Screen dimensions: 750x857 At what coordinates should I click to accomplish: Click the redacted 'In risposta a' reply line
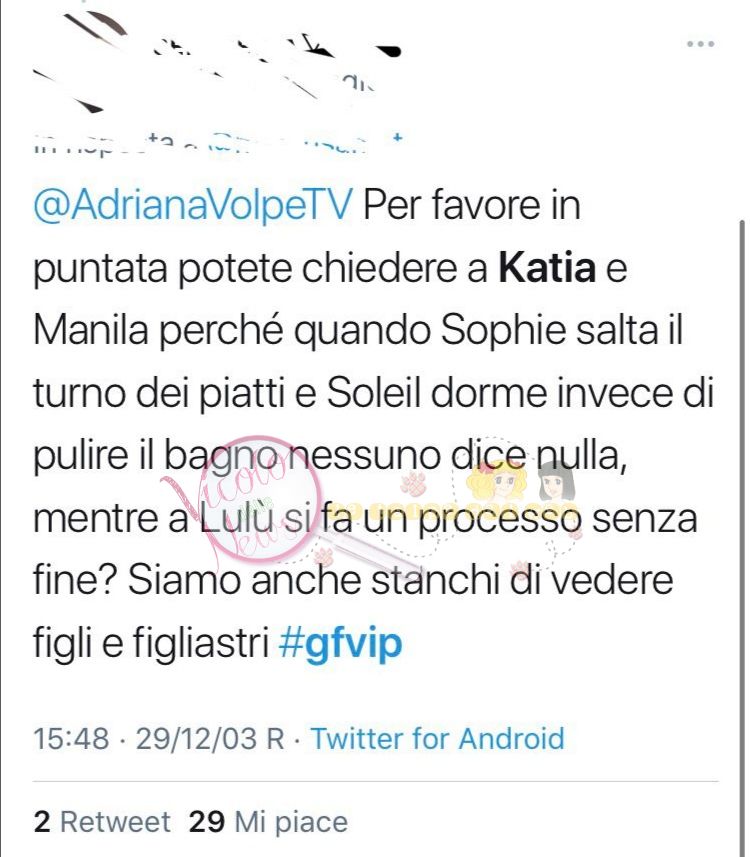tap(219, 143)
